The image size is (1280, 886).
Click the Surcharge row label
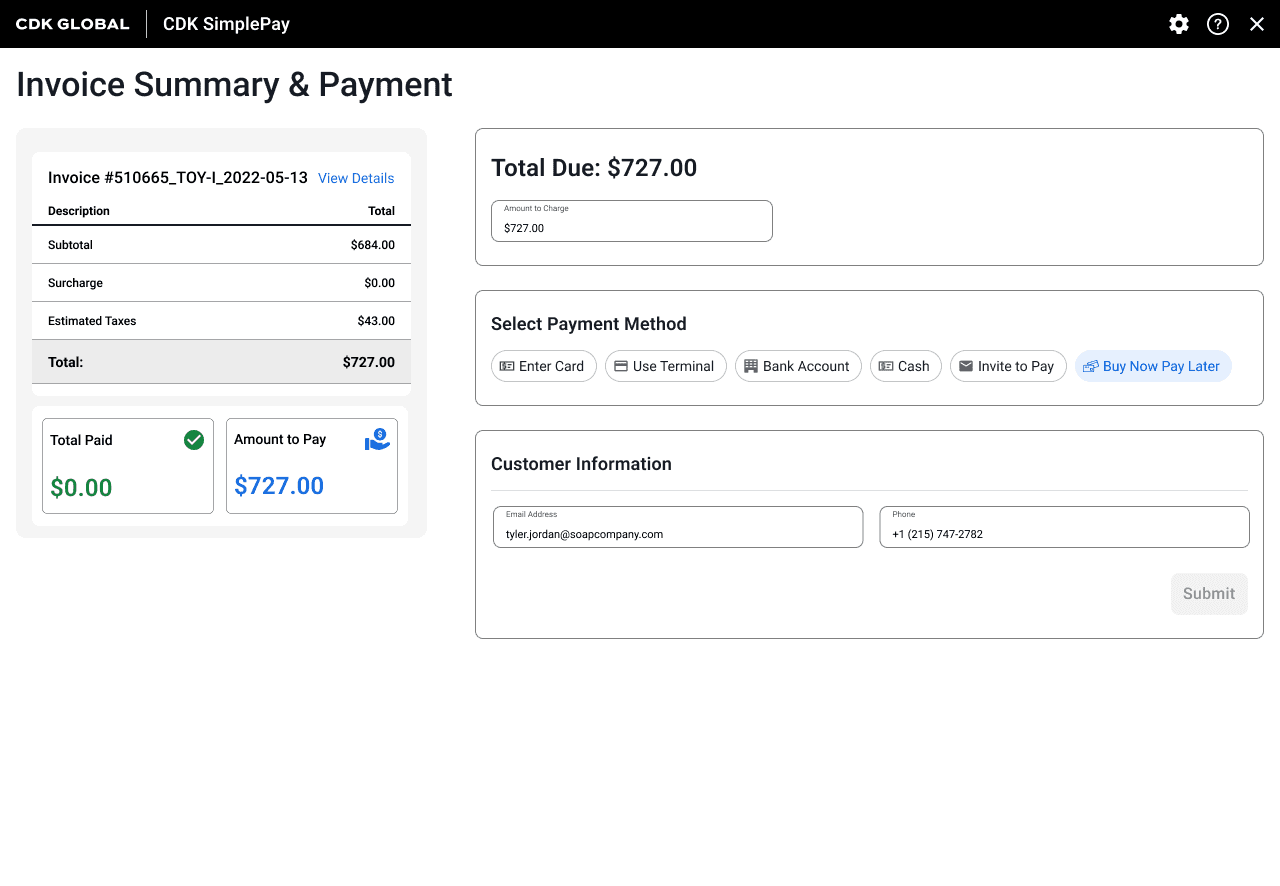(75, 283)
